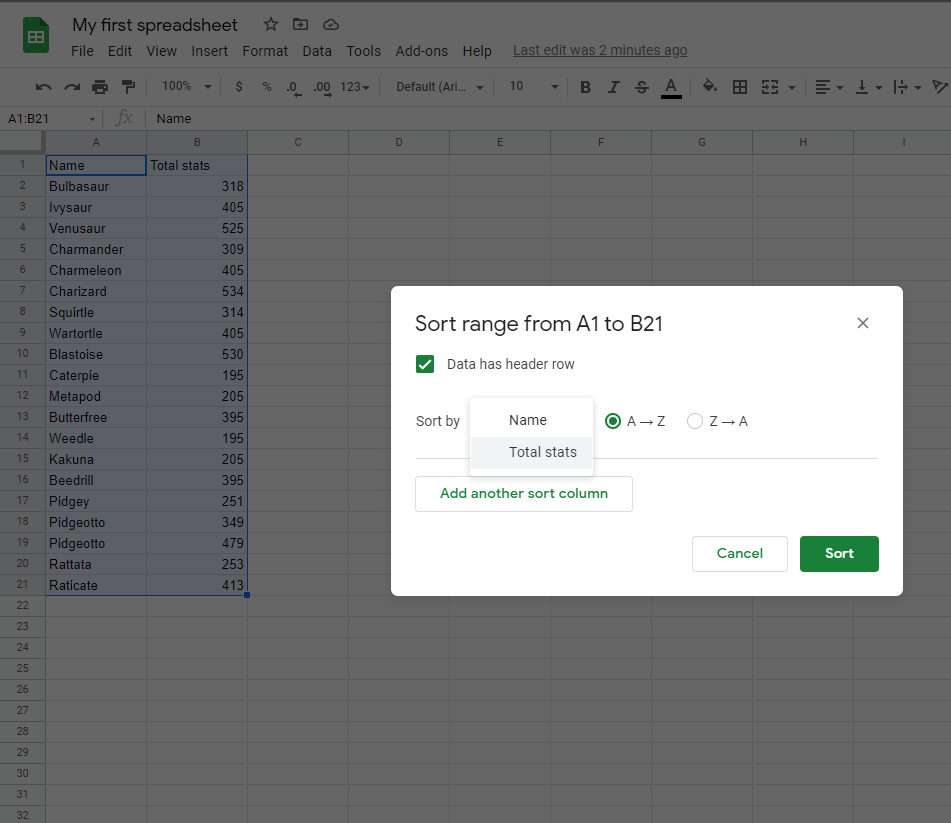Apply strikethrough formatting from toolbar
The image size is (951, 823).
[642, 87]
